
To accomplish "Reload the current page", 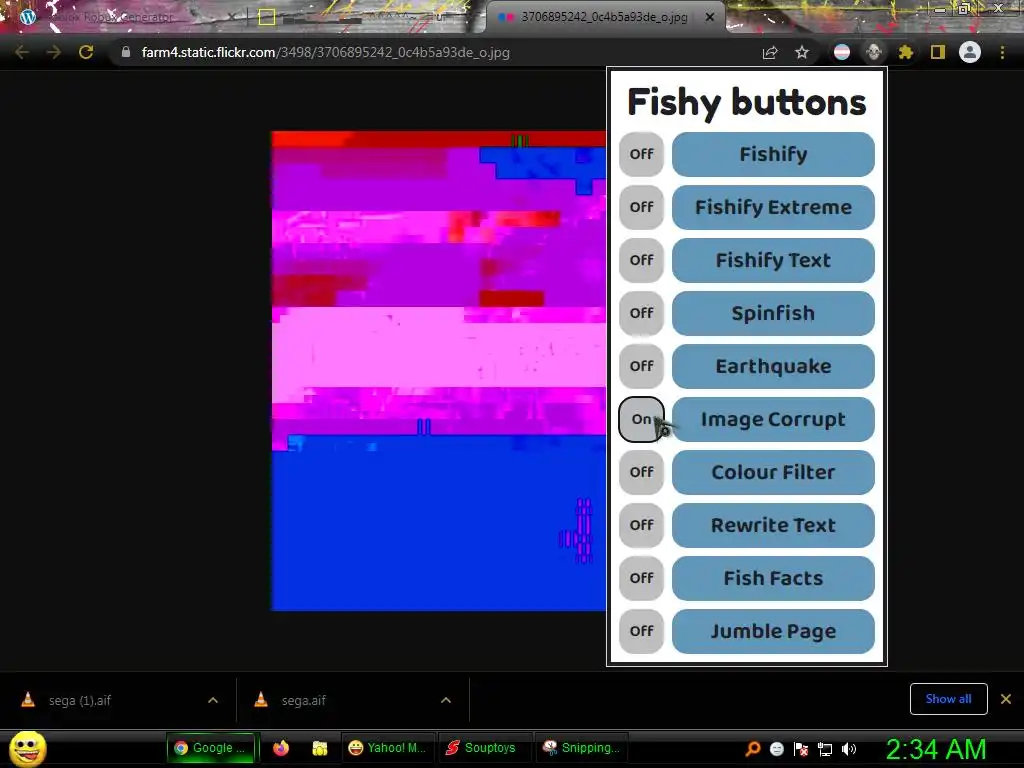I will click(86, 52).
